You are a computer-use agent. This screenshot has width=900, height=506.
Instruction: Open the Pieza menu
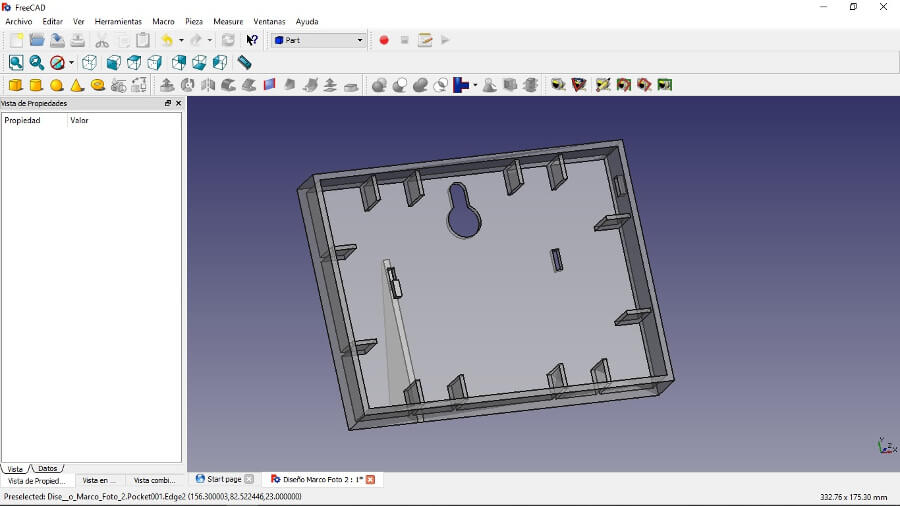194,21
